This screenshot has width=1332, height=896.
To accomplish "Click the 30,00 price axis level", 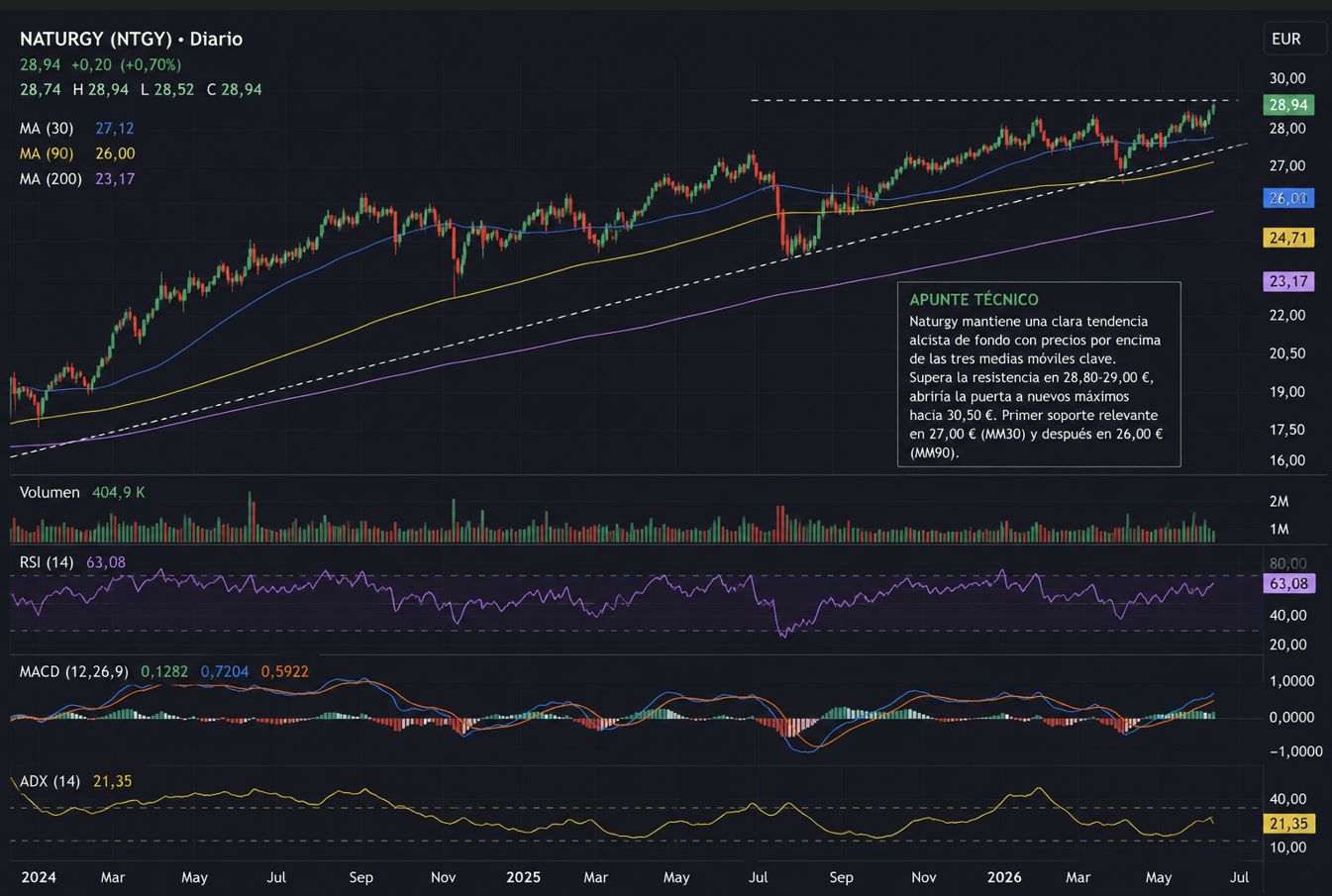I will 1287,78.
